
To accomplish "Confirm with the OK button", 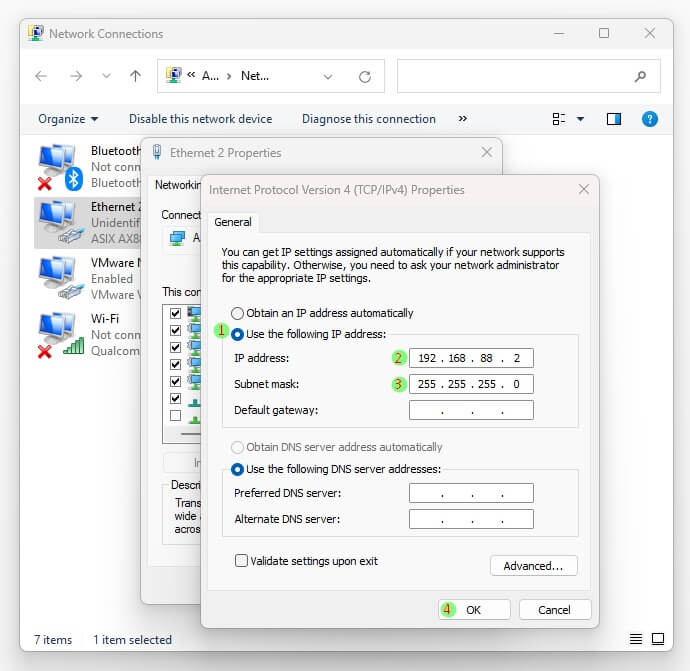I will pos(474,610).
